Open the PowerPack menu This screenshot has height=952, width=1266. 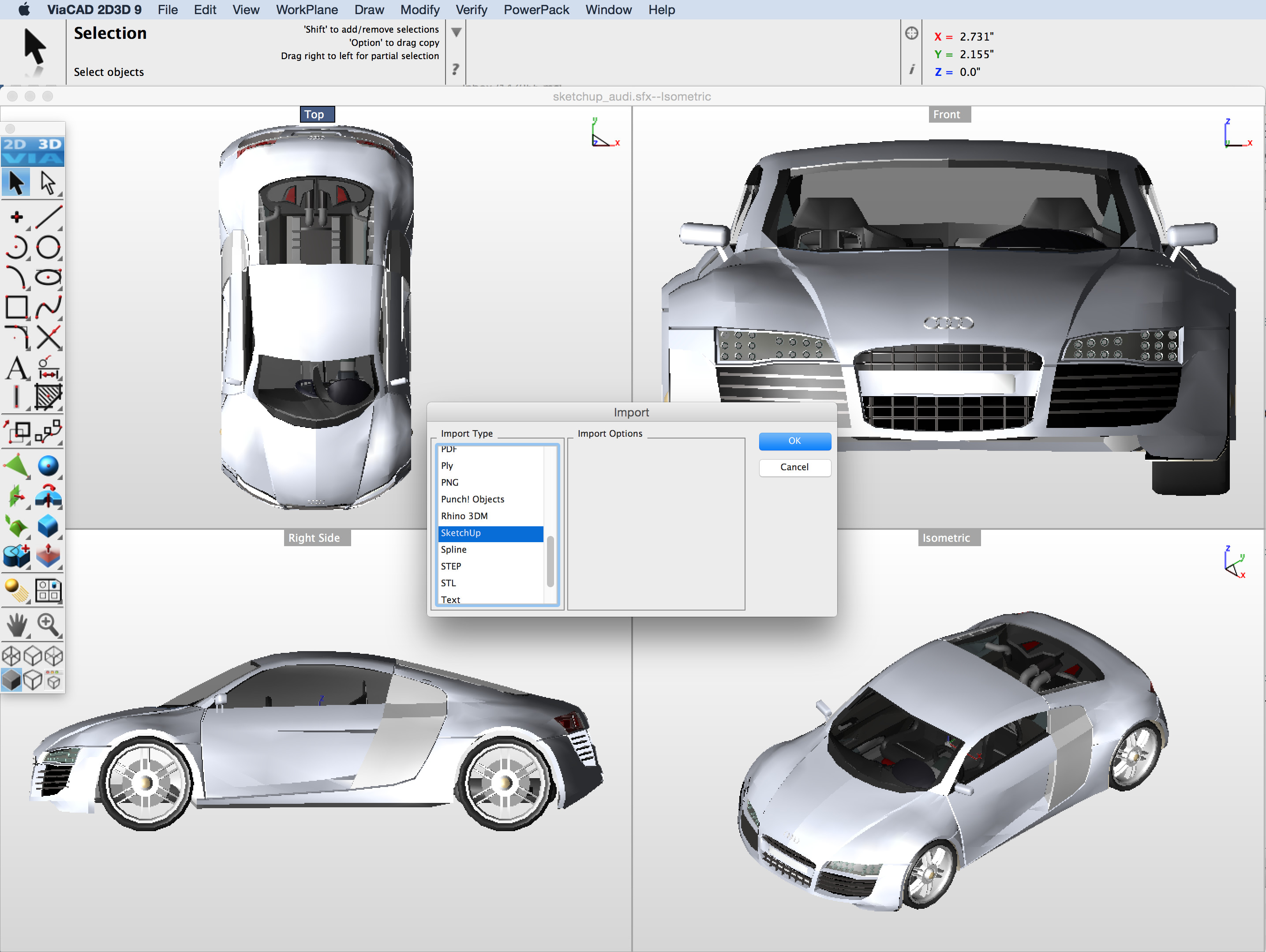(x=536, y=10)
